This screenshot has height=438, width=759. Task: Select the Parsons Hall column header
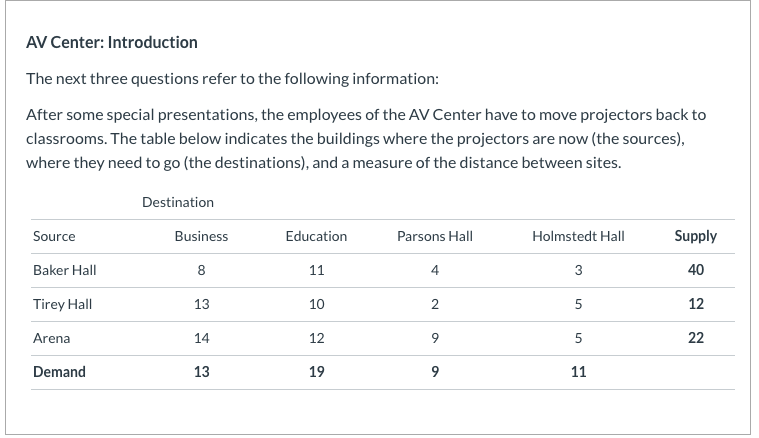coord(434,236)
